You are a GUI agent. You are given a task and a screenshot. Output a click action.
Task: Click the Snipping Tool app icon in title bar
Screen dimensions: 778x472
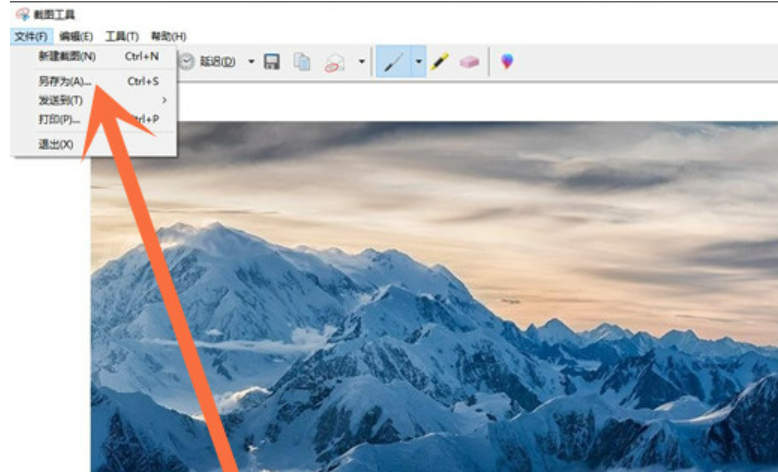[x=22, y=14]
